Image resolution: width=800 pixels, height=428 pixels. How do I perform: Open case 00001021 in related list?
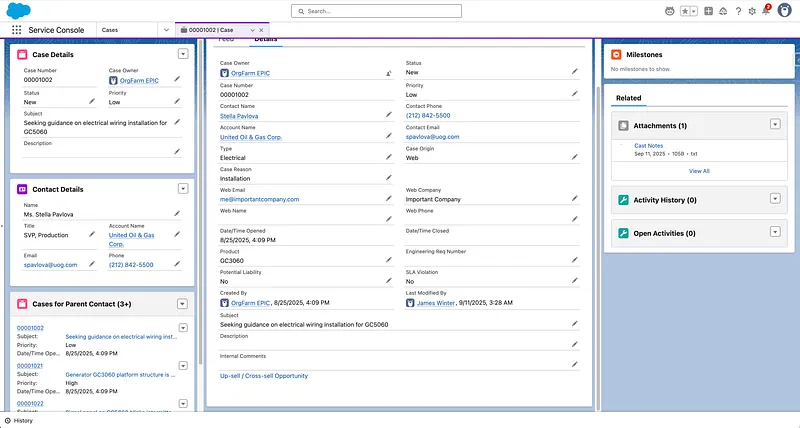point(30,366)
